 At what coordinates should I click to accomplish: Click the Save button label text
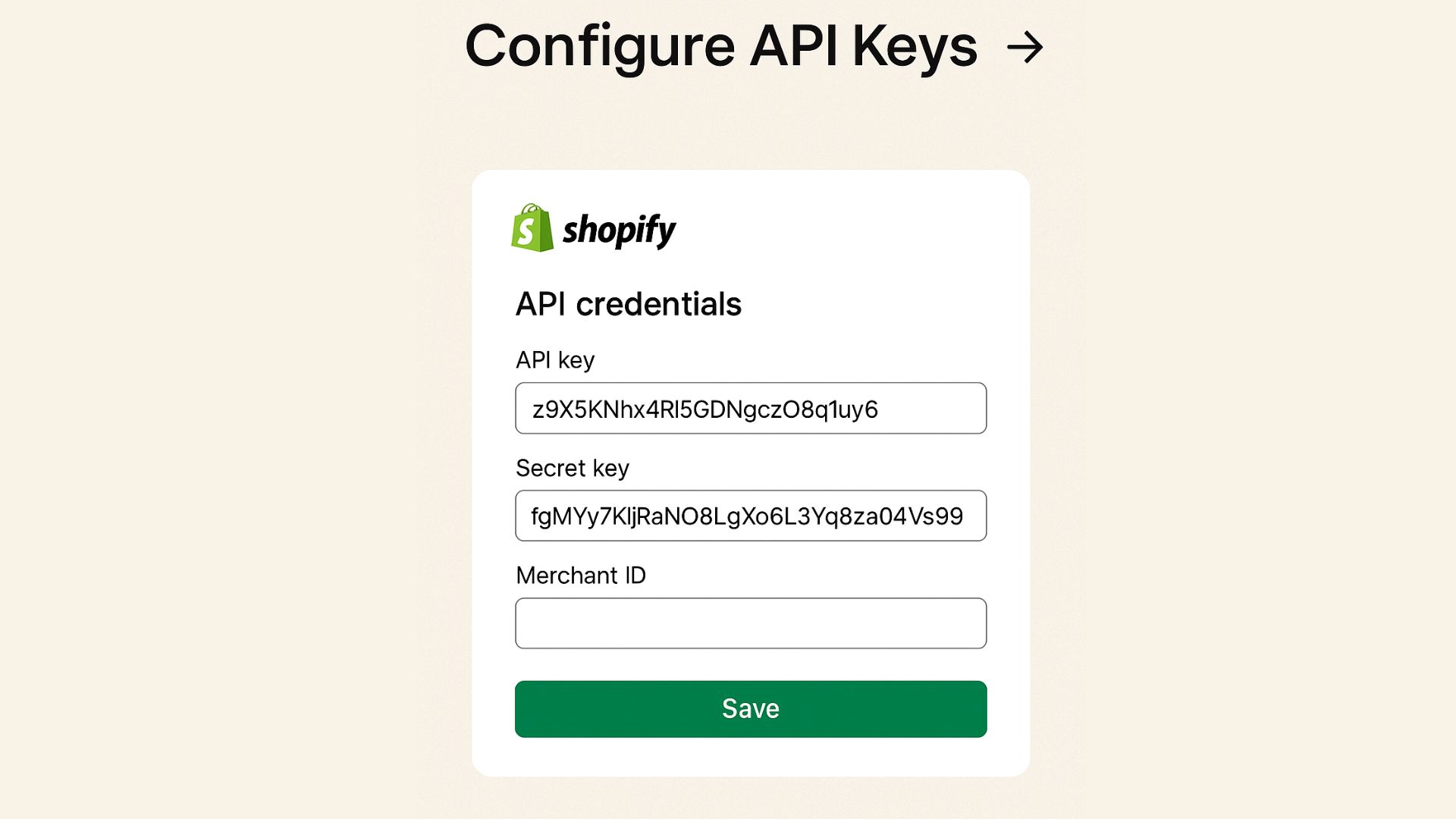[750, 708]
